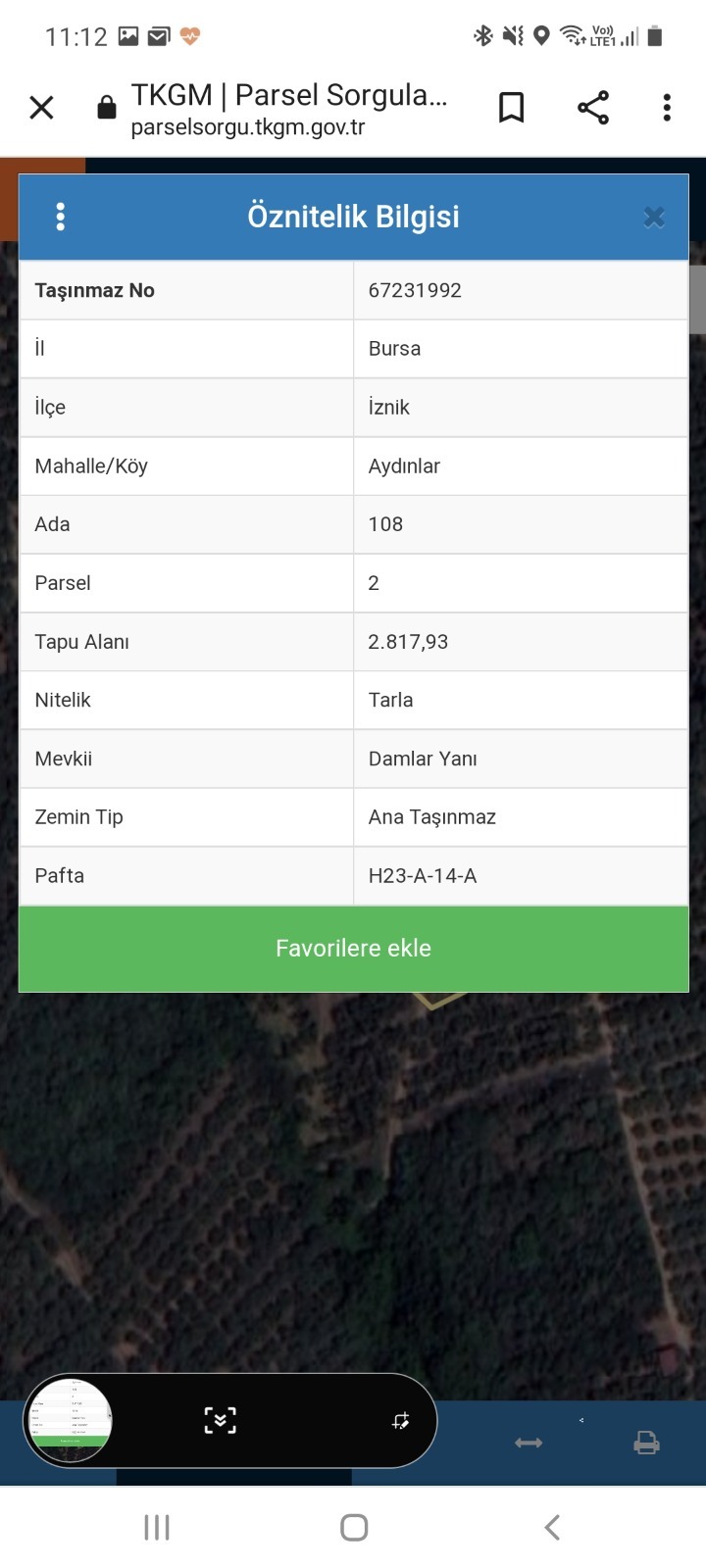Open the share icon in browser toolbar
706x1568 pixels.
coord(593,107)
